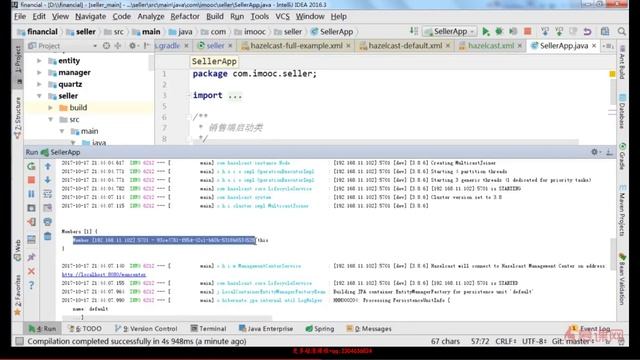Open 6: TODO tool window
This screenshot has width=640, height=360.
pyautogui.click(x=85, y=329)
